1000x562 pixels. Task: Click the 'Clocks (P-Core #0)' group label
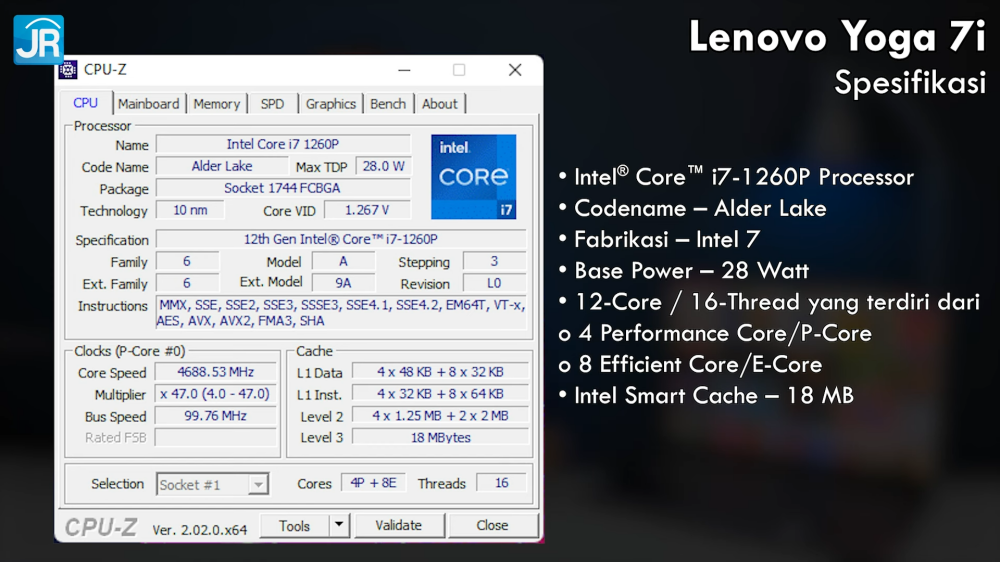click(x=129, y=351)
